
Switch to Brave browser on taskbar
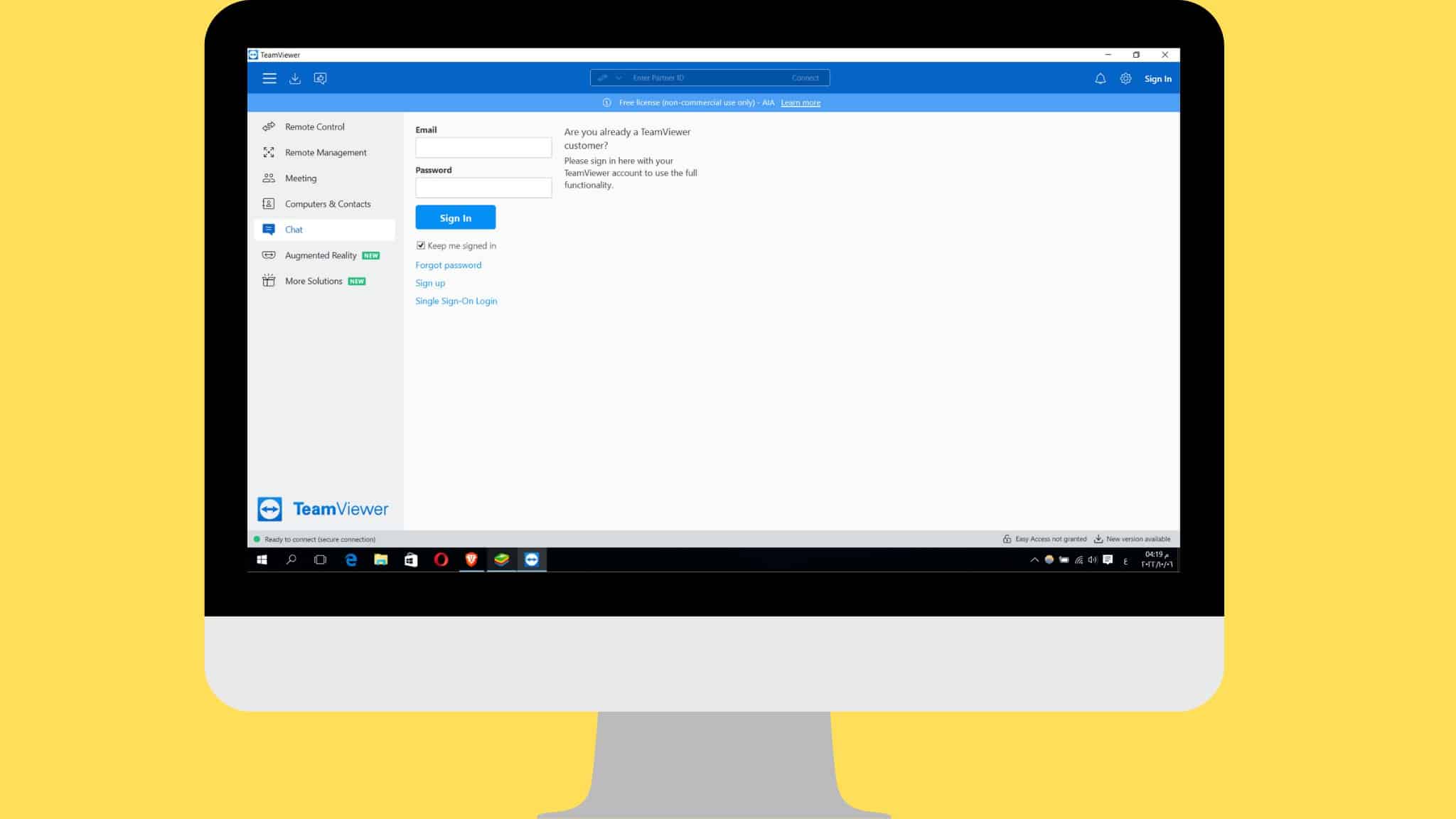pos(471,560)
